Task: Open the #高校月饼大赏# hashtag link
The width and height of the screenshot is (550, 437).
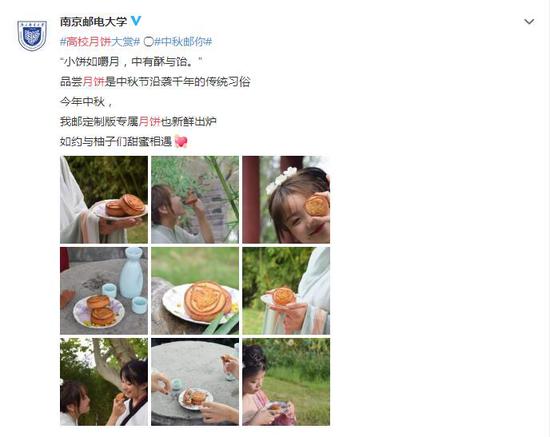Action: 100,42
